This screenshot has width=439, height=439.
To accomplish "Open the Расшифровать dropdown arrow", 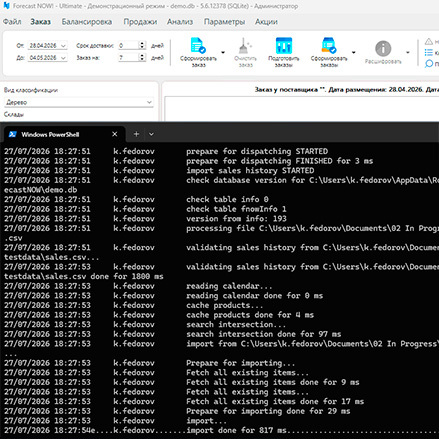I will (x=408, y=52).
